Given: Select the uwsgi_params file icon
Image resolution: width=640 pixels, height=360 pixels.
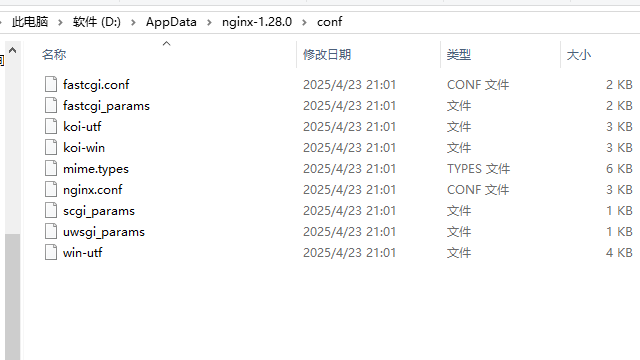Looking at the screenshot, I should click(51, 231).
